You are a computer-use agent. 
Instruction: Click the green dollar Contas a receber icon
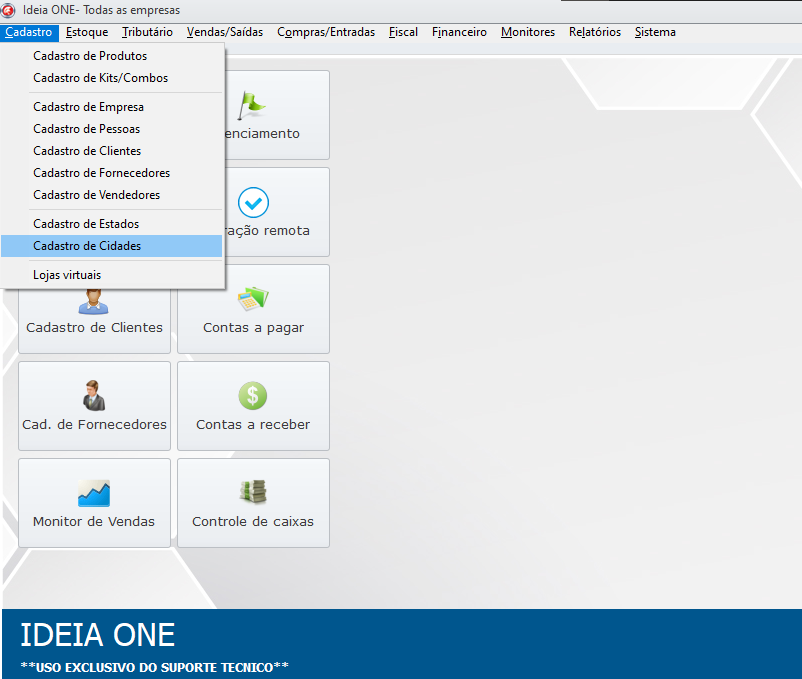coord(253,396)
